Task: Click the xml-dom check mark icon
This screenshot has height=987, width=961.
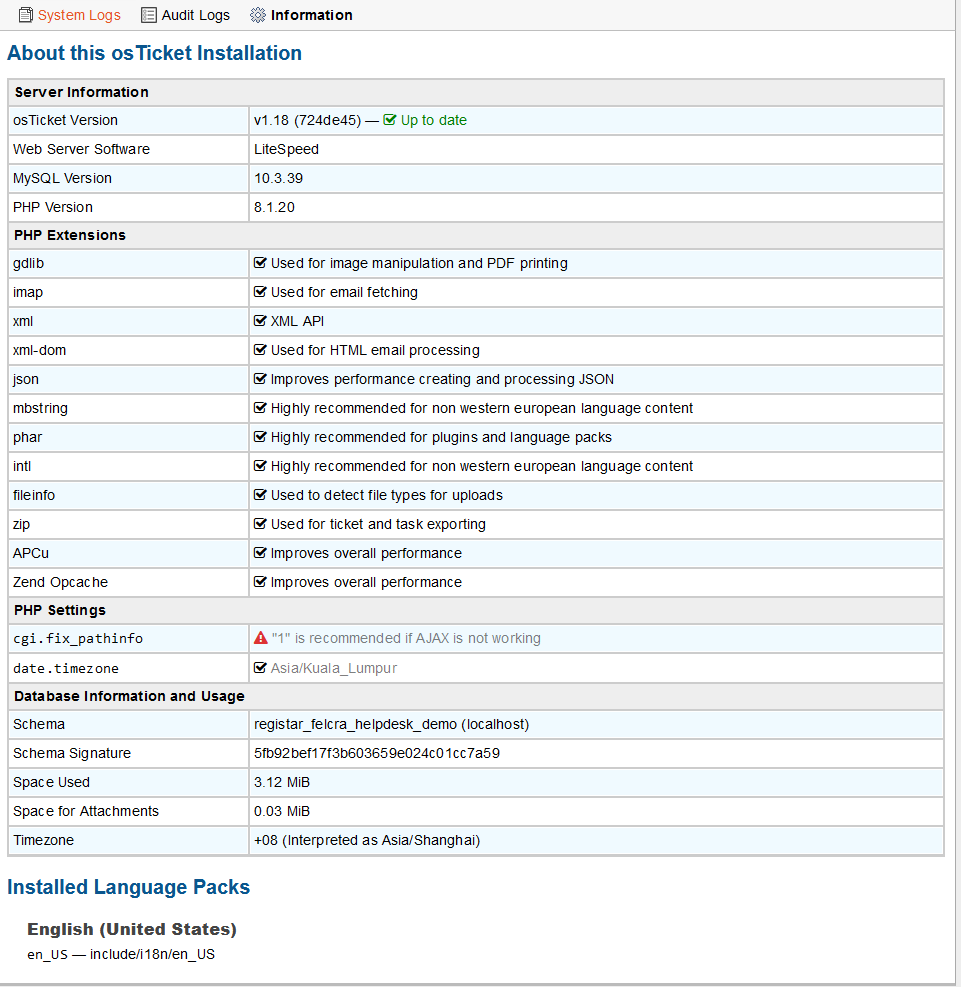Action: 260,349
